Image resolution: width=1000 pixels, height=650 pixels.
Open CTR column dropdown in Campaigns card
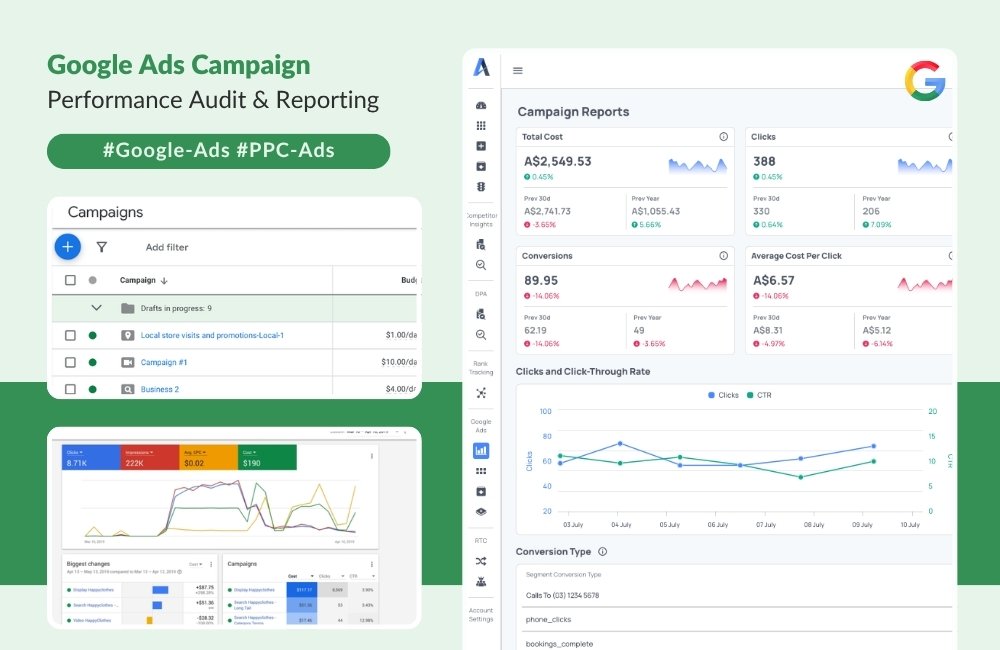361,576
